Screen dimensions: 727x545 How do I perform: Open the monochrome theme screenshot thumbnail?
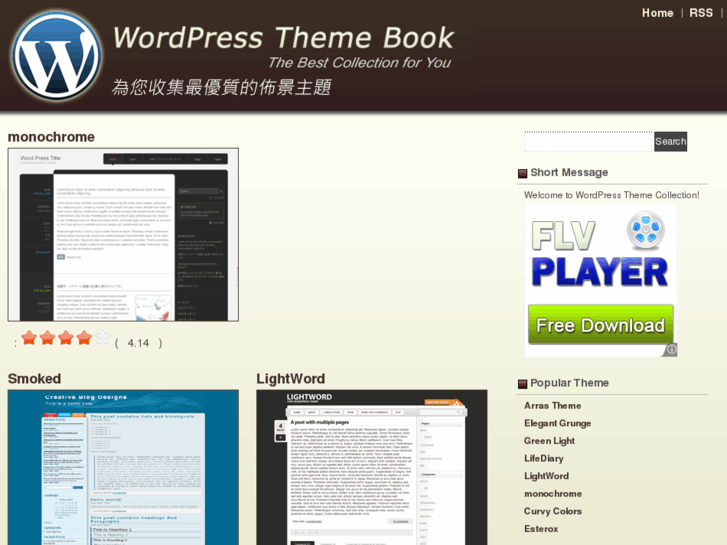[x=123, y=235]
